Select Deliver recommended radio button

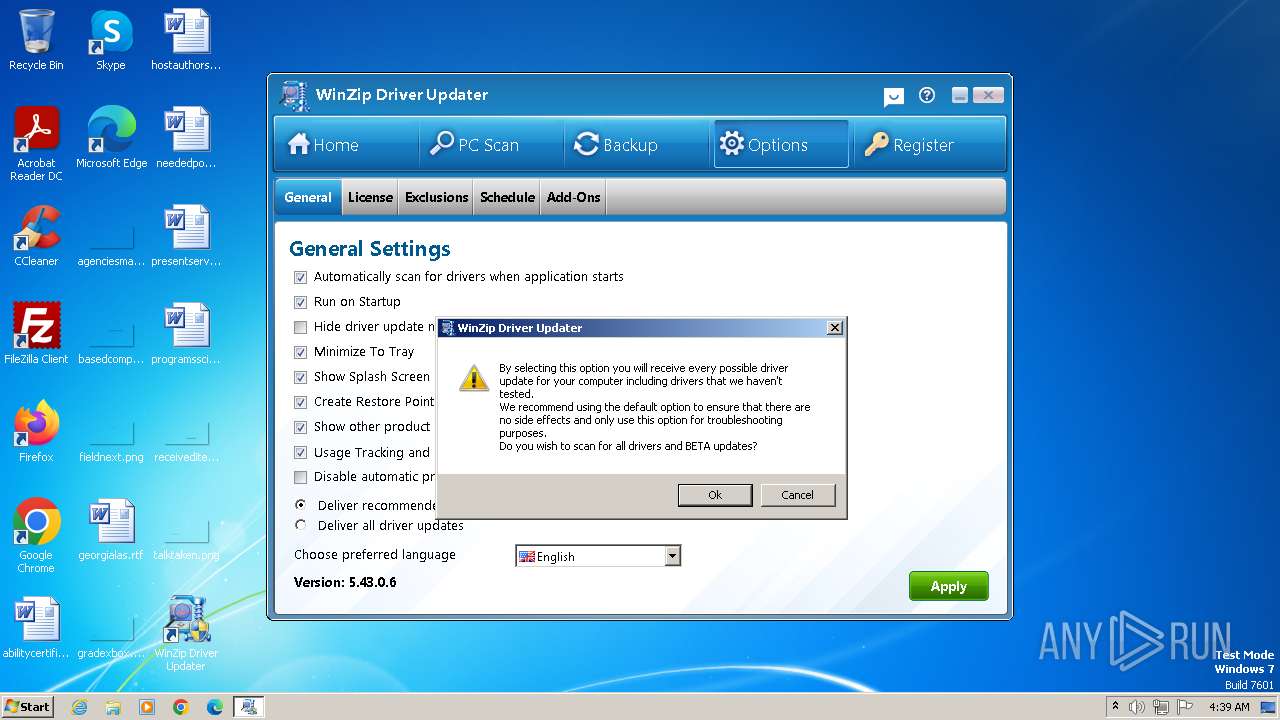point(300,505)
